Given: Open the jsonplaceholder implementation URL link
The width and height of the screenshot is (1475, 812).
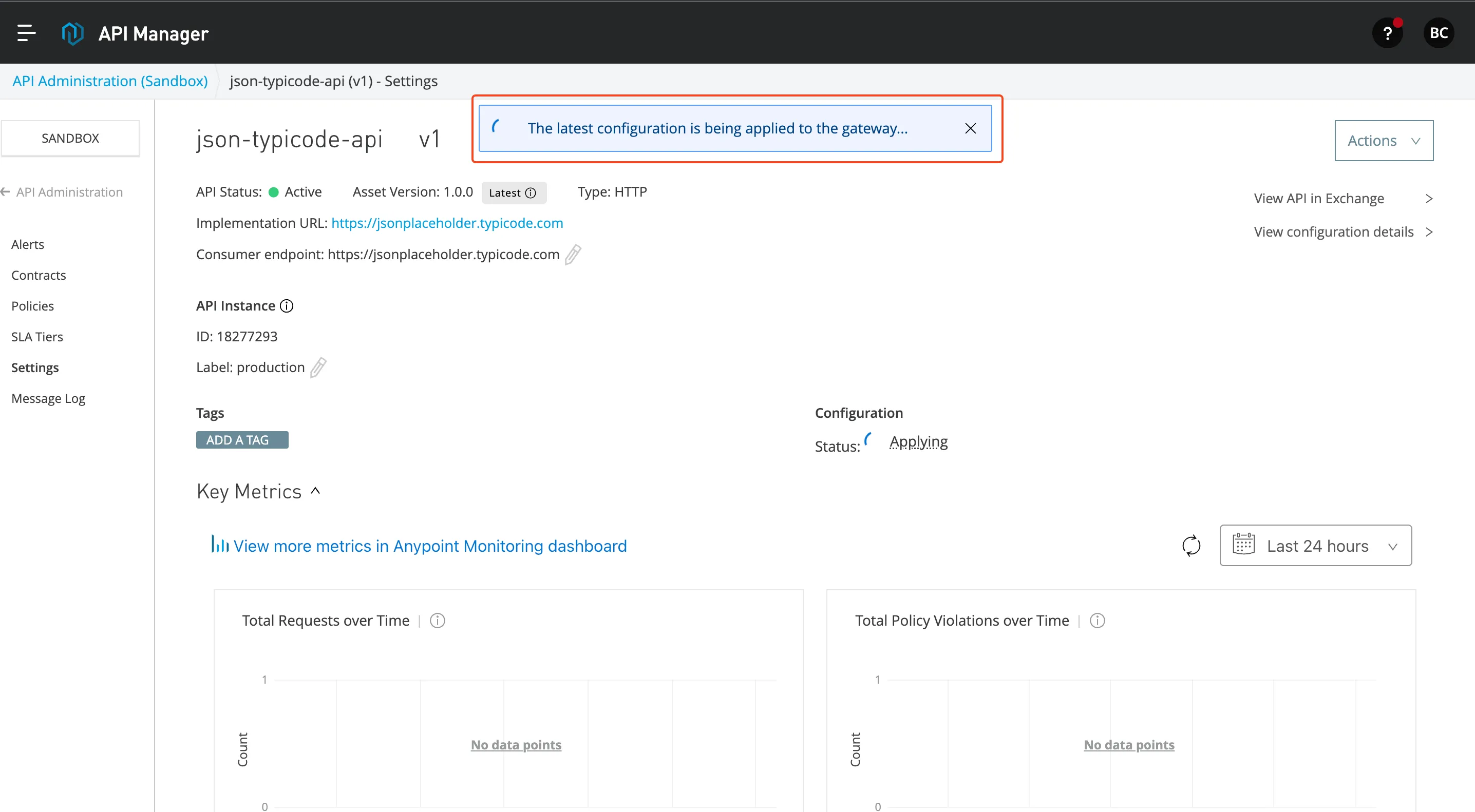Looking at the screenshot, I should (447, 223).
